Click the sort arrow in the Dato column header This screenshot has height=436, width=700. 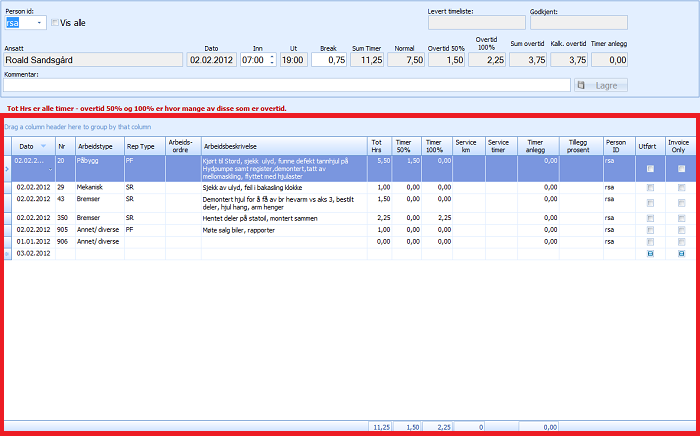click(x=43, y=146)
